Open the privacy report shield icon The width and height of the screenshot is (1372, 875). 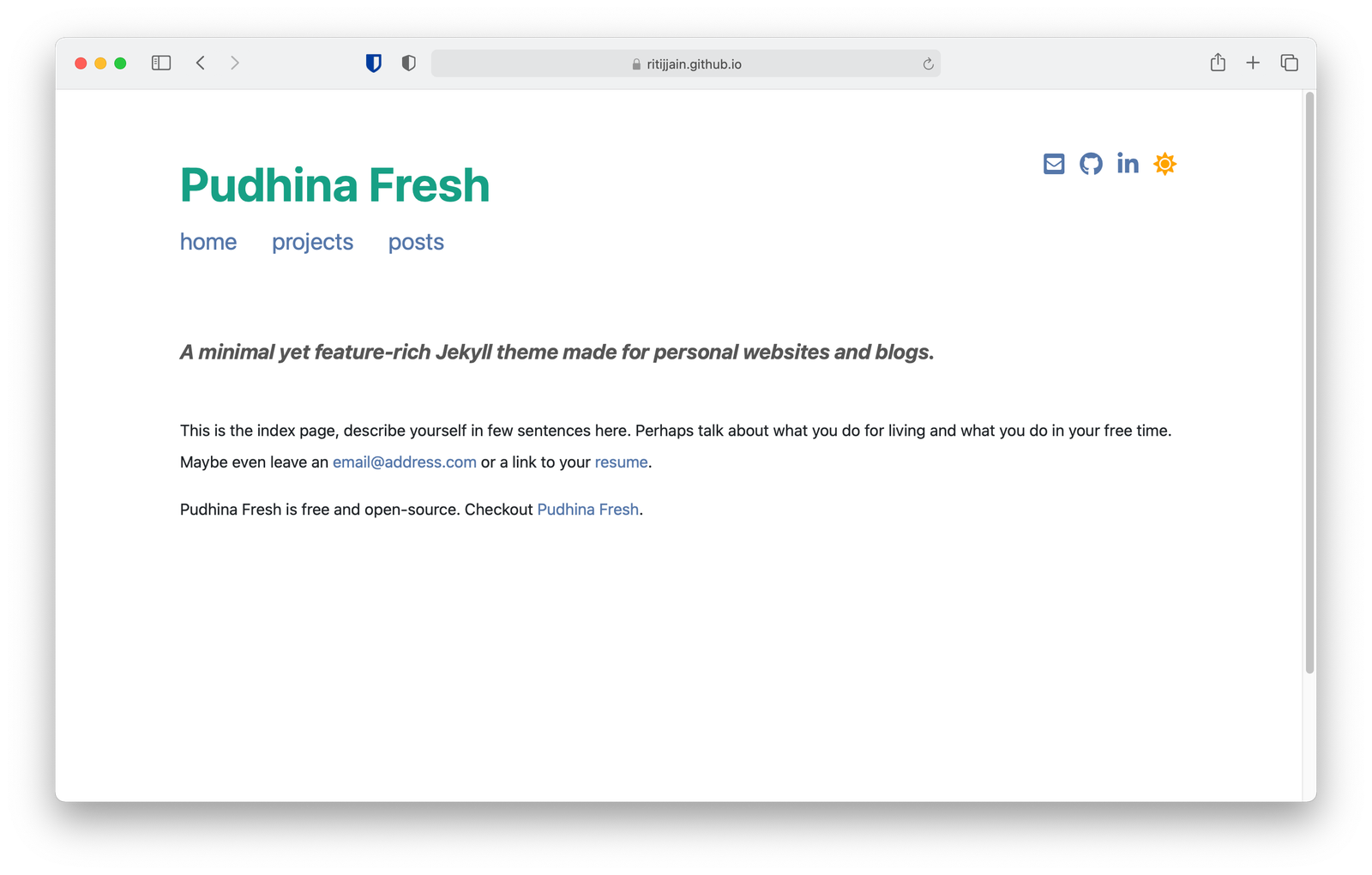pyautogui.click(x=409, y=63)
